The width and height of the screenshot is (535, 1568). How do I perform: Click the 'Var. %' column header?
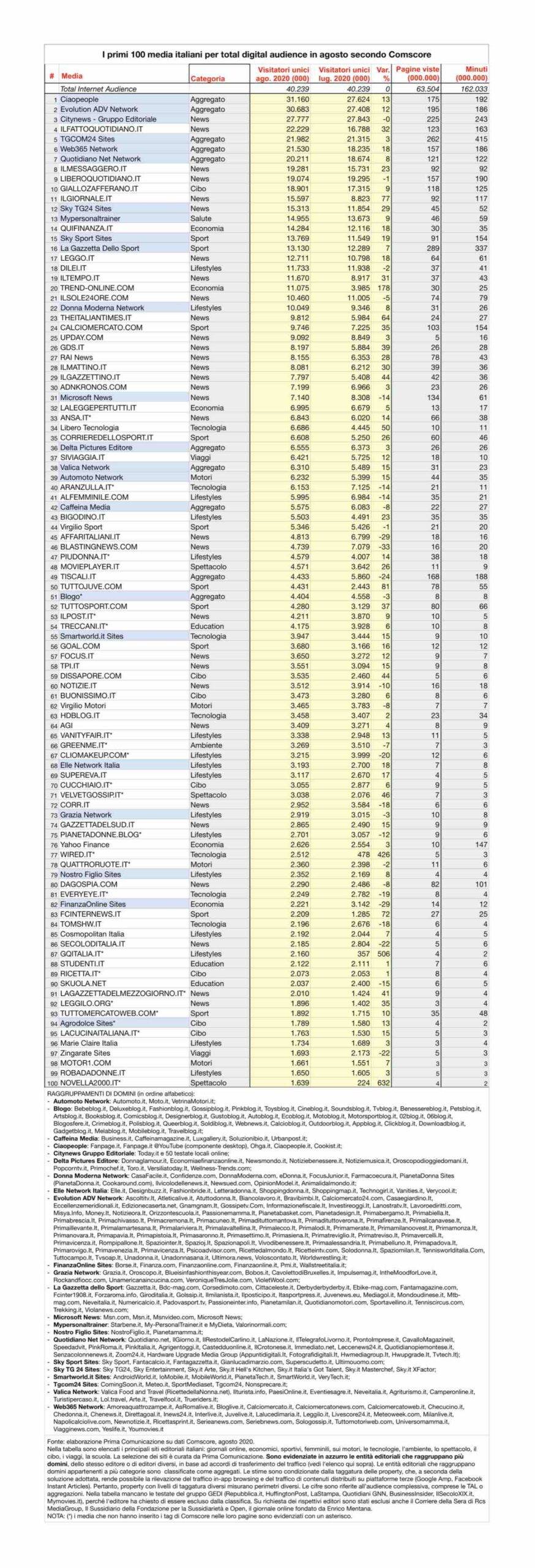383,74
